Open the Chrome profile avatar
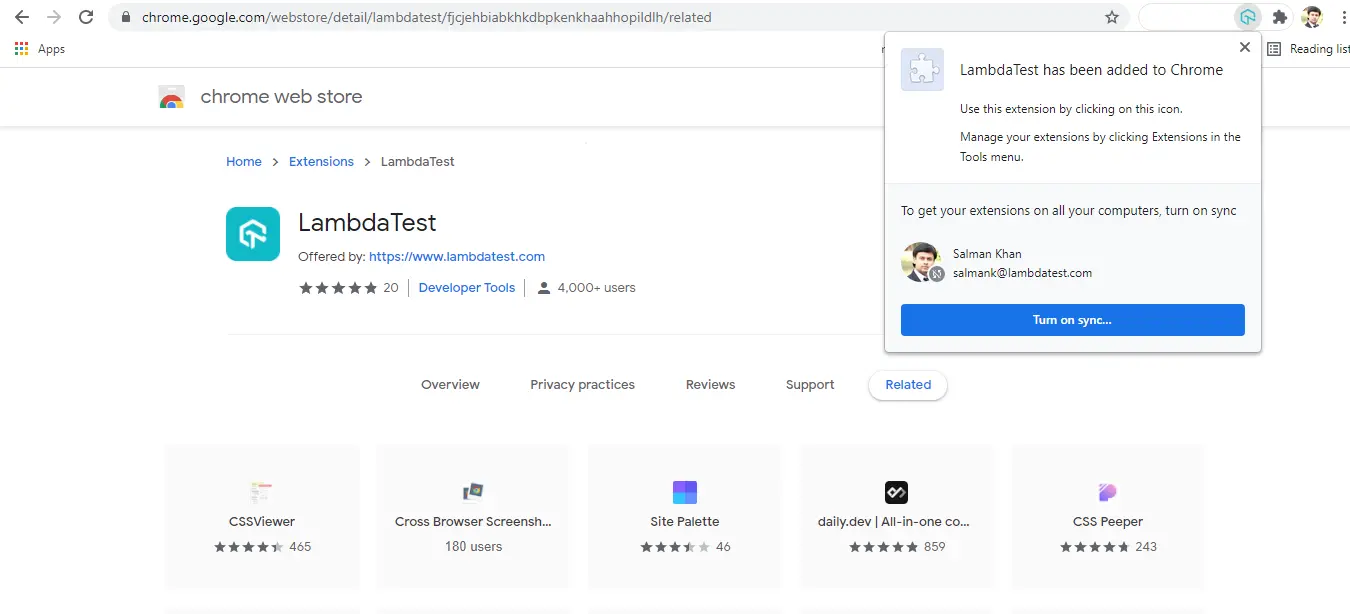Image resolution: width=1350 pixels, height=614 pixels. [x=1312, y=17]
